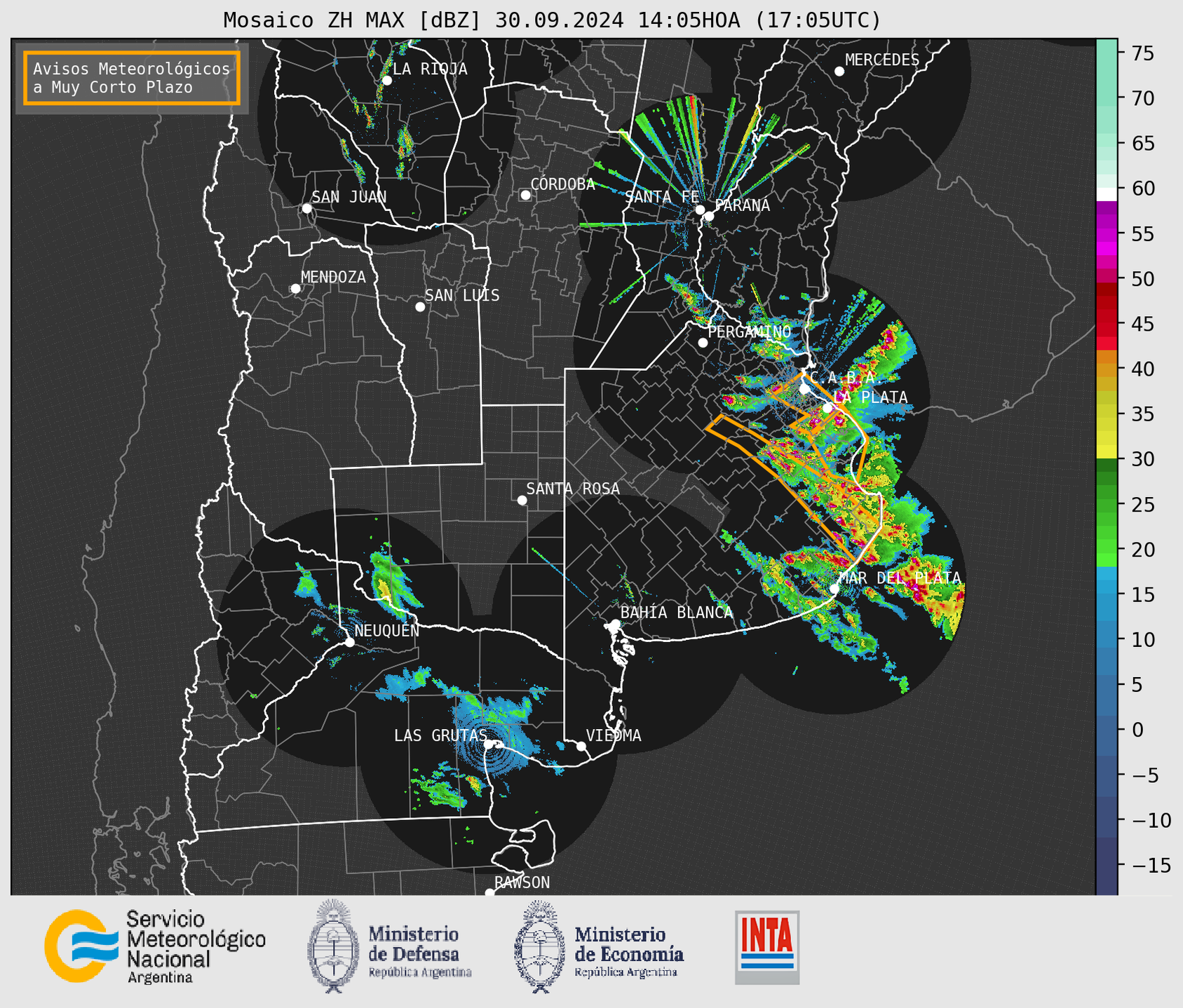Click the NEUQUÉN label text
Image resolution: width=1183 pixels, height=1008 pixels.
[x=387, y=631]
